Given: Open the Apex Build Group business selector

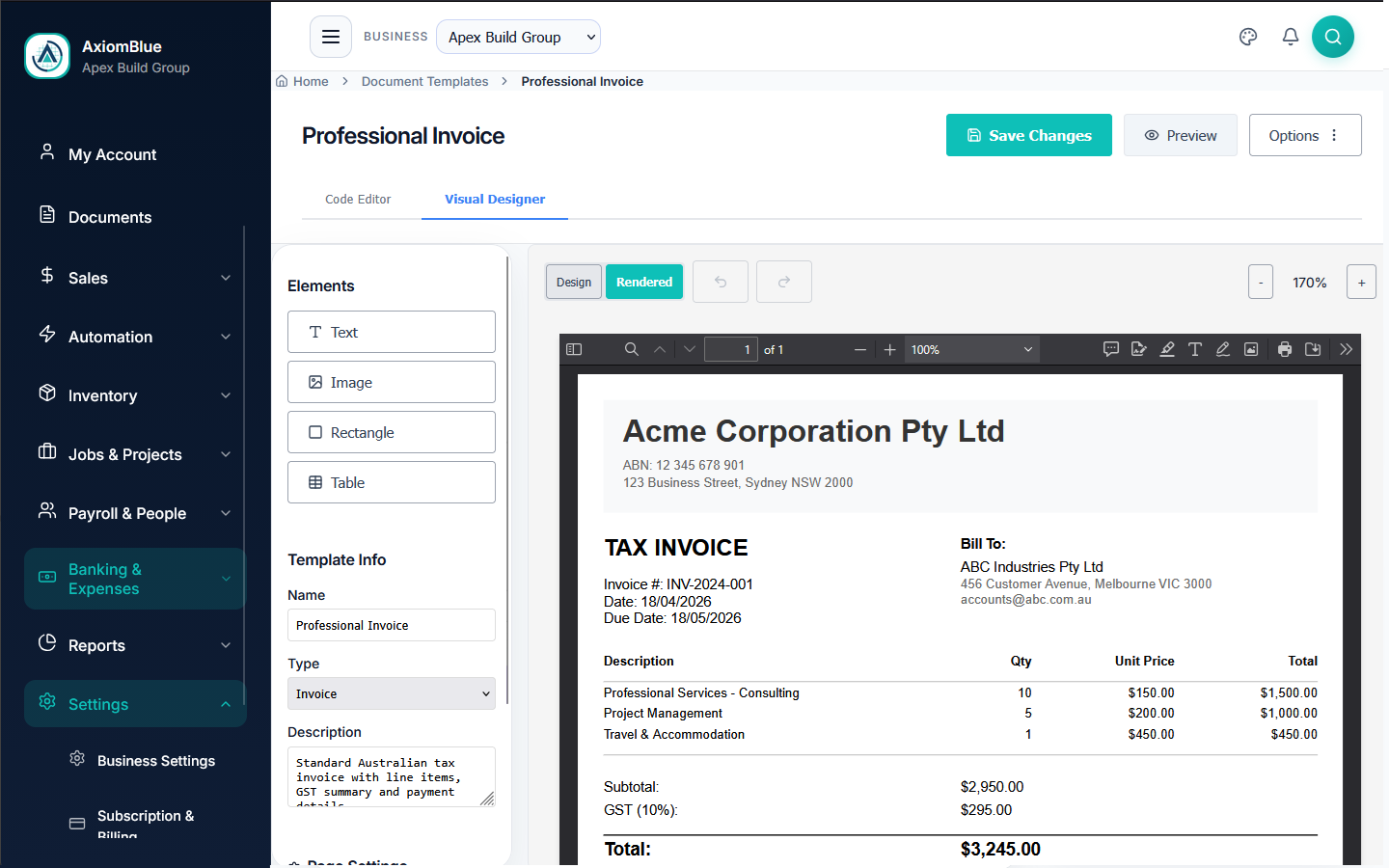Looking at the screenshot, I should pyautogui.click(x=518, y=37).
